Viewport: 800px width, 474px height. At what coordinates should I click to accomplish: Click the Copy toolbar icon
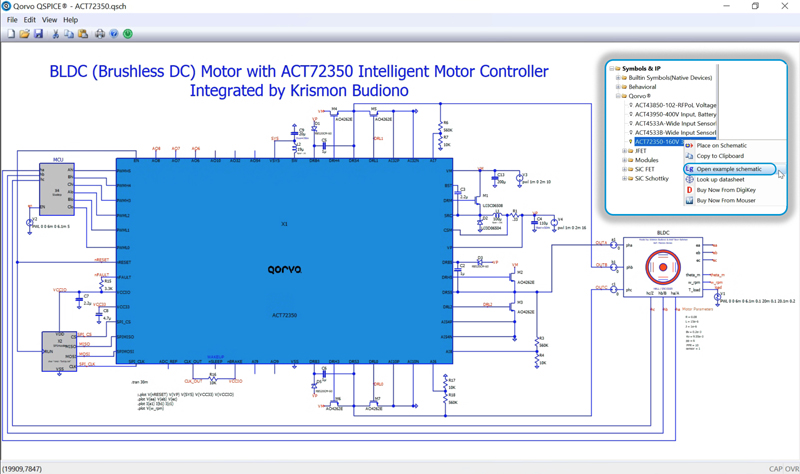click(x=69, y=34)
